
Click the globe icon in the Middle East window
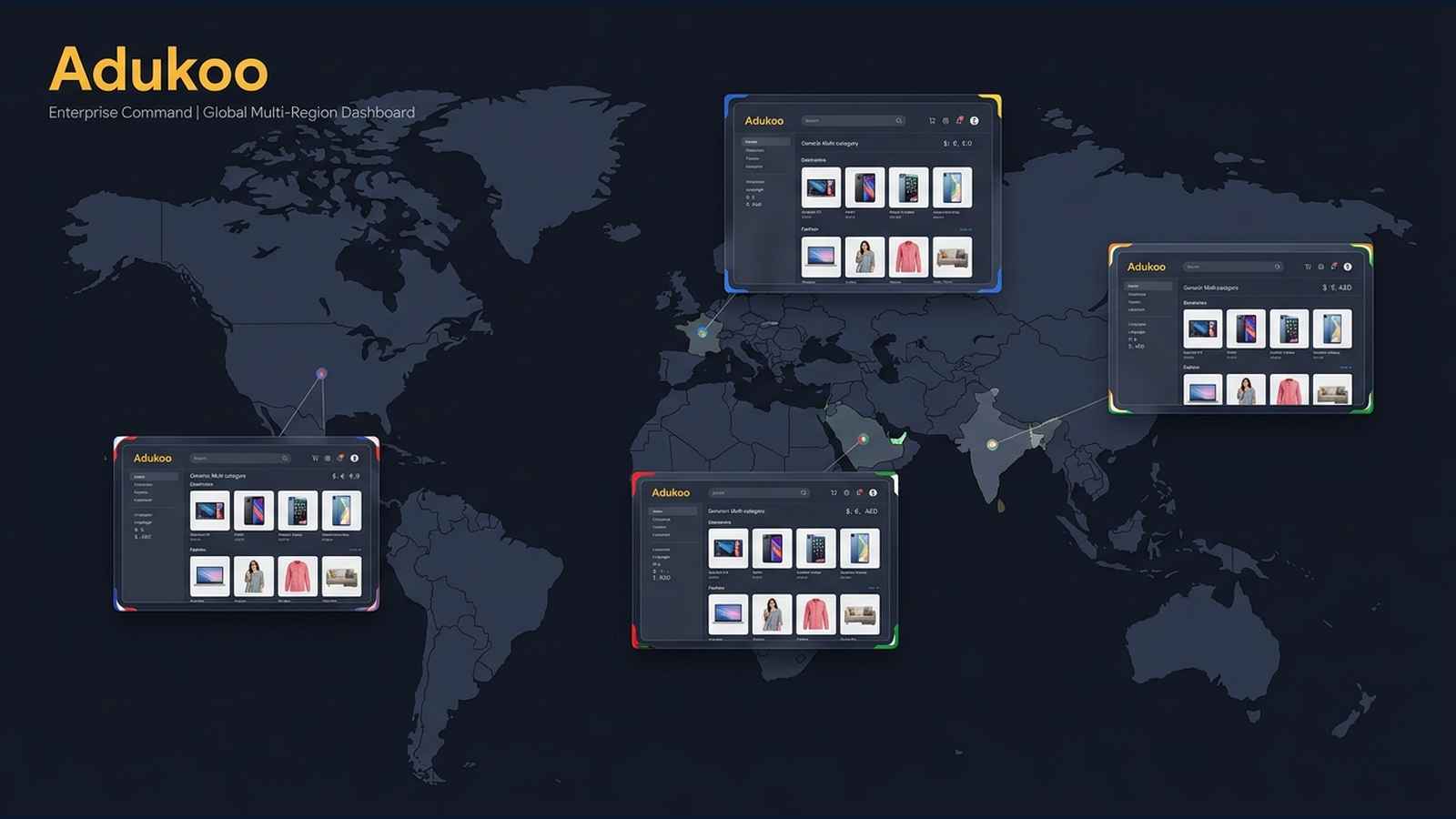(x=846, y=492)
